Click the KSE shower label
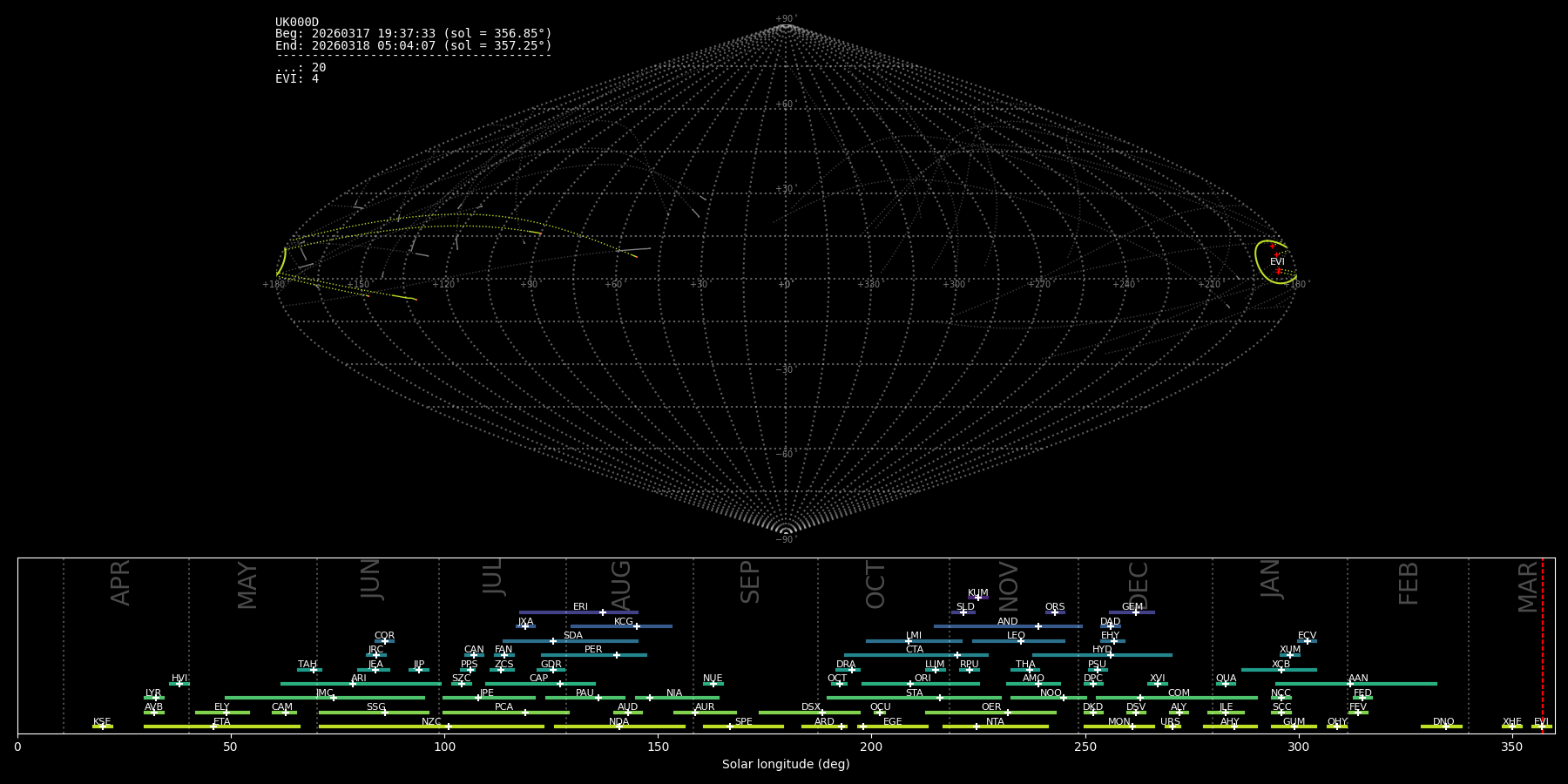 click(x=102, y=722)
